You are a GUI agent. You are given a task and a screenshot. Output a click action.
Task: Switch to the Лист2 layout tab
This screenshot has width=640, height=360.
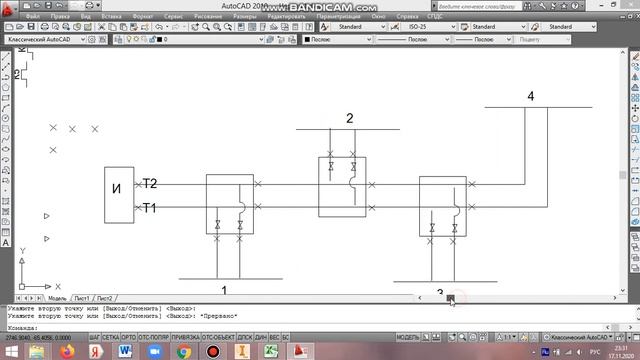[104, 298]
